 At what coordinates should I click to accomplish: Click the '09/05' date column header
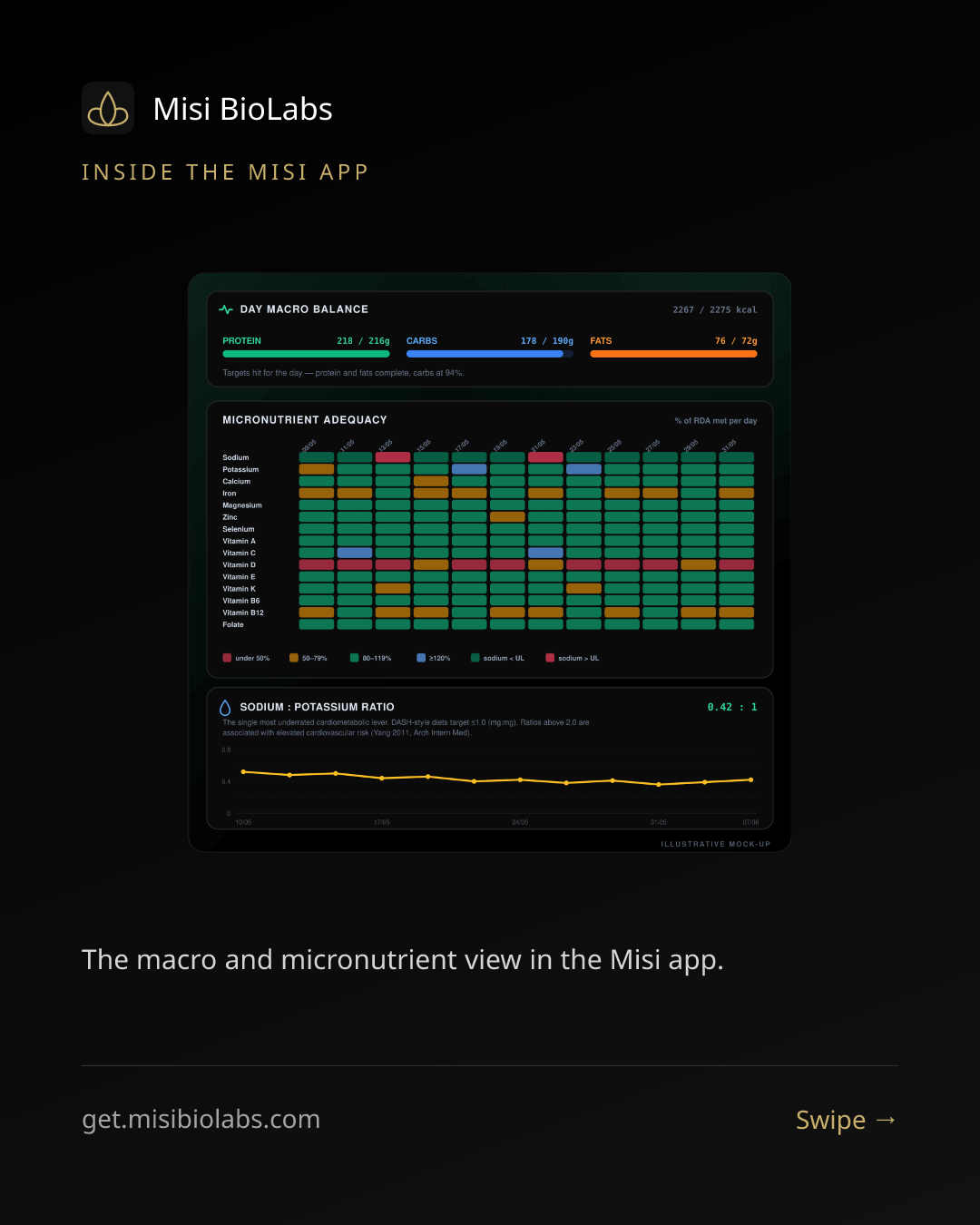309,446
